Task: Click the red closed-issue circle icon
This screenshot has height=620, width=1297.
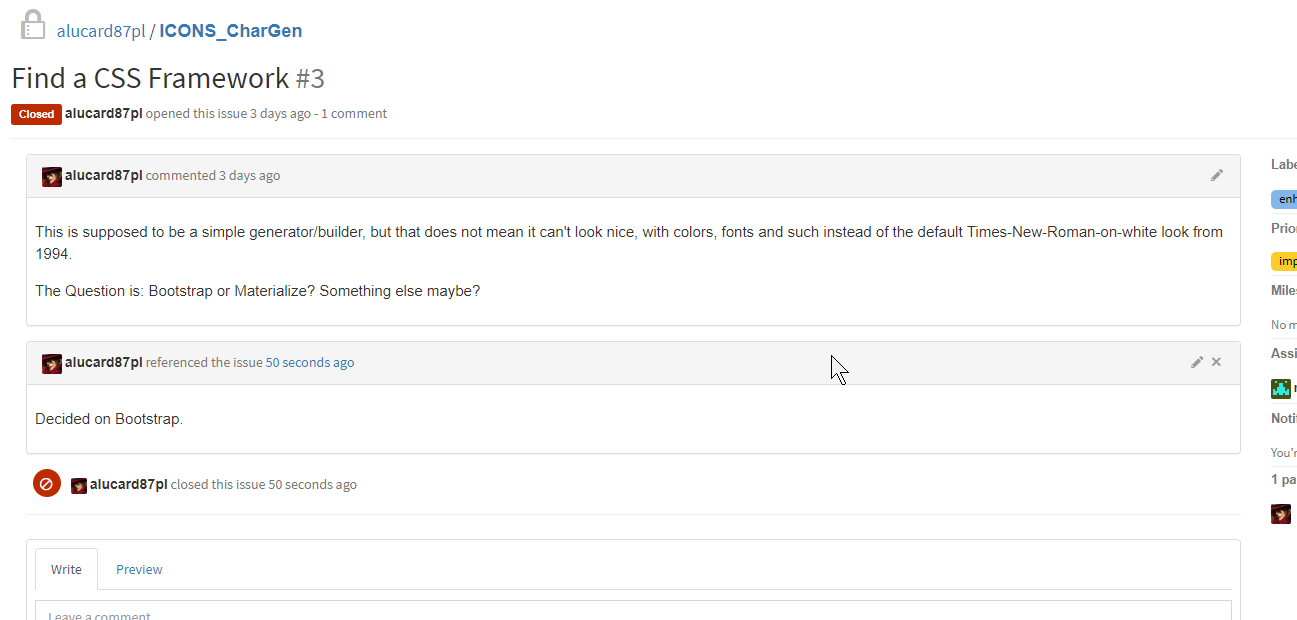Action: coord(47,484)
